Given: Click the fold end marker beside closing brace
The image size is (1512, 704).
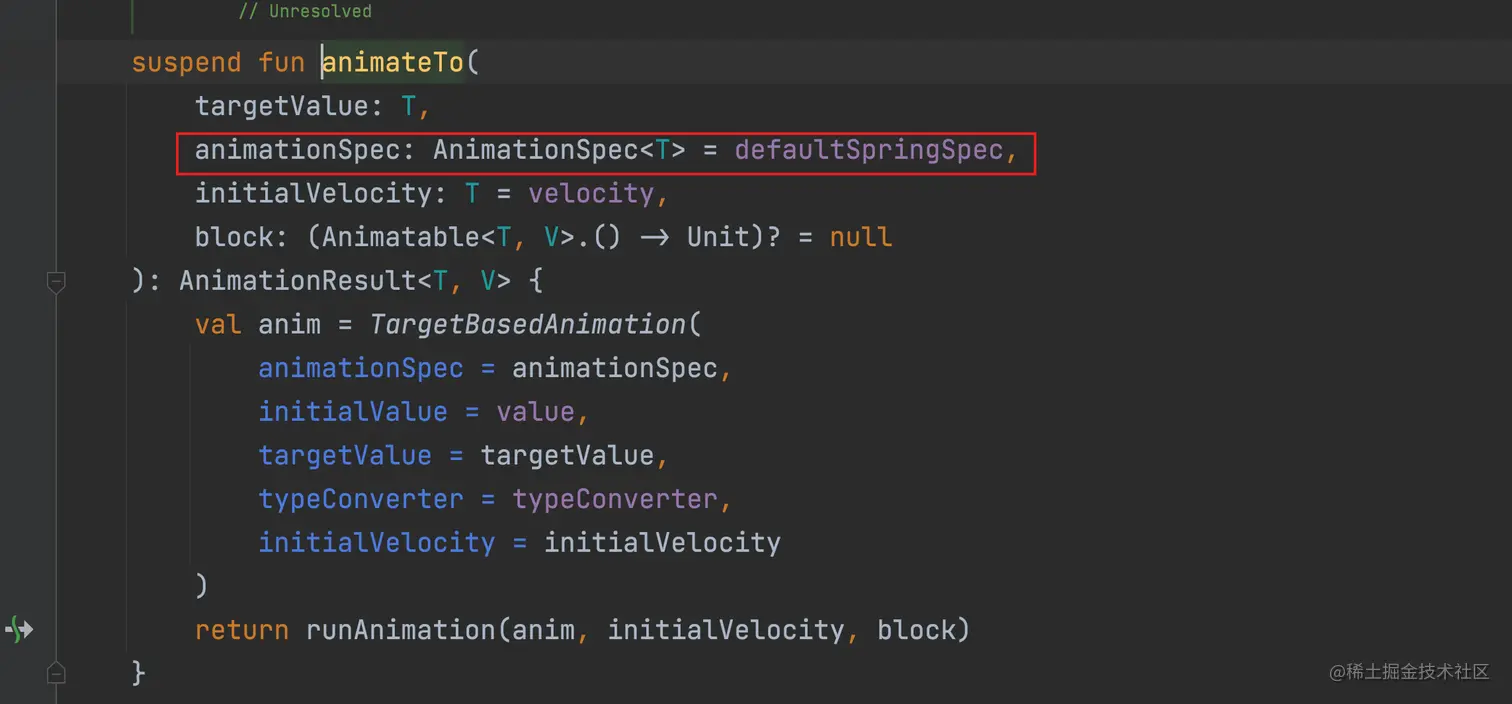Looking at the screenshot, I should (x=56, y=672).
